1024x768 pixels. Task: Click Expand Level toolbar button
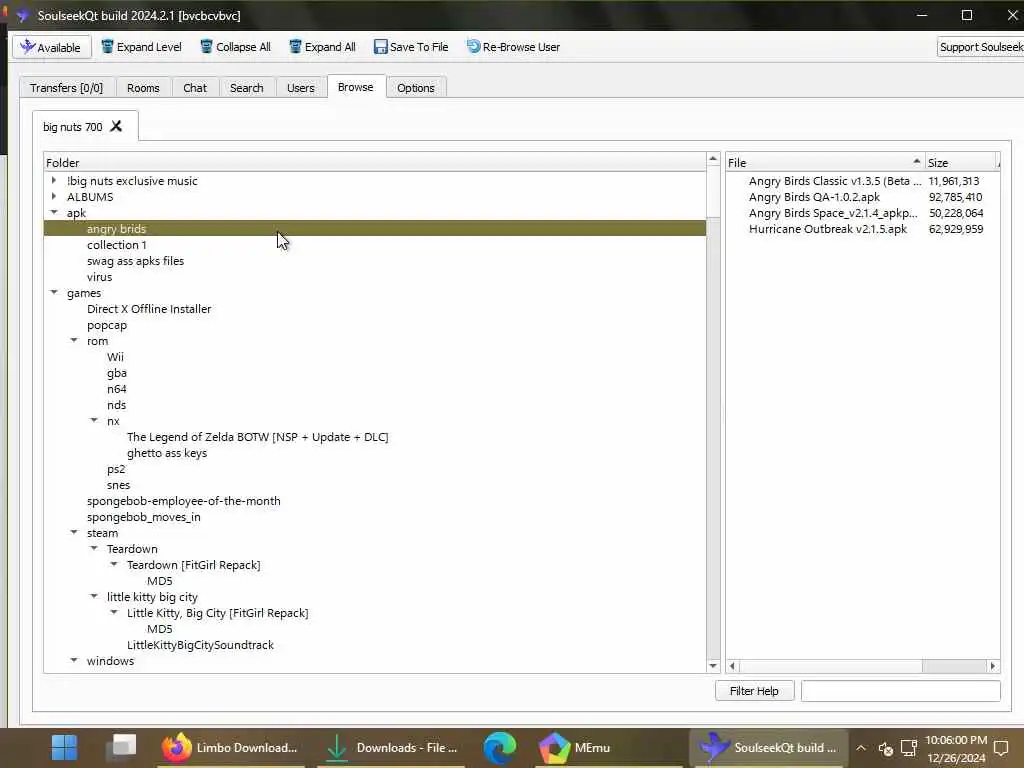point(141,47)
